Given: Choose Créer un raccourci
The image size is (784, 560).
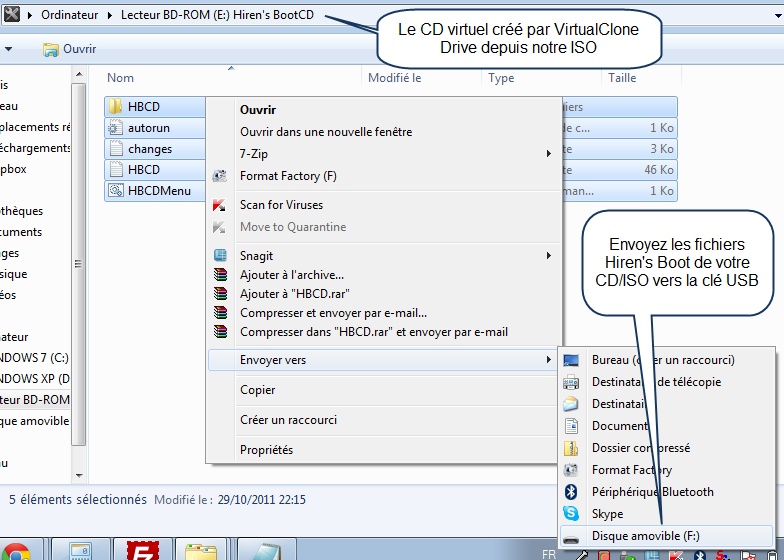Looking at the screenshot, I should coord(288,420).
